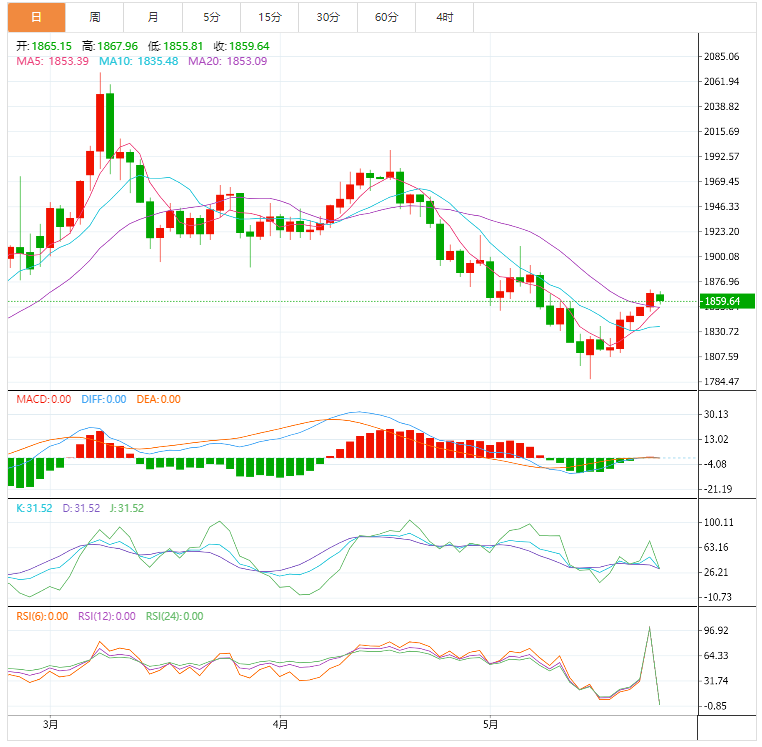This screenshot has height=747, width=762.
Task: Show the 30分 chart view
Action: click(327, 17)
